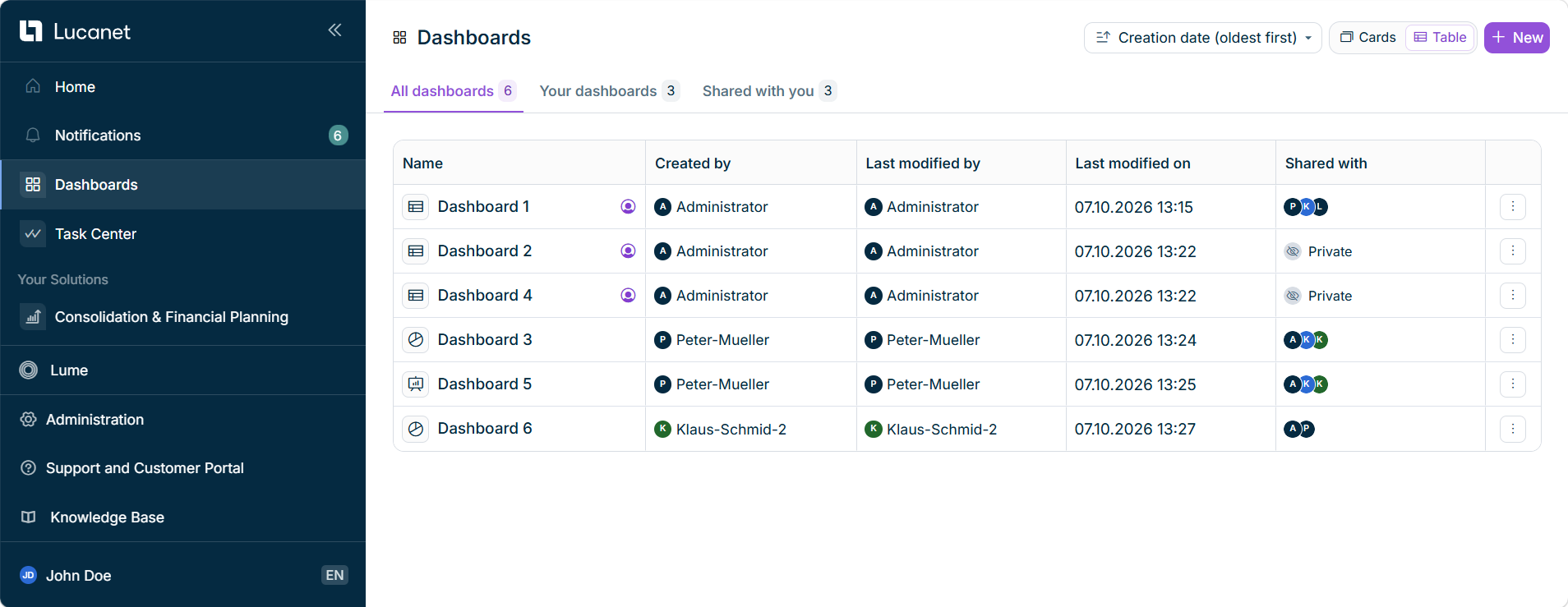This screenshot has width=1568, height=607.
Task: Switch to Table view
Action: click(1440, 38)
